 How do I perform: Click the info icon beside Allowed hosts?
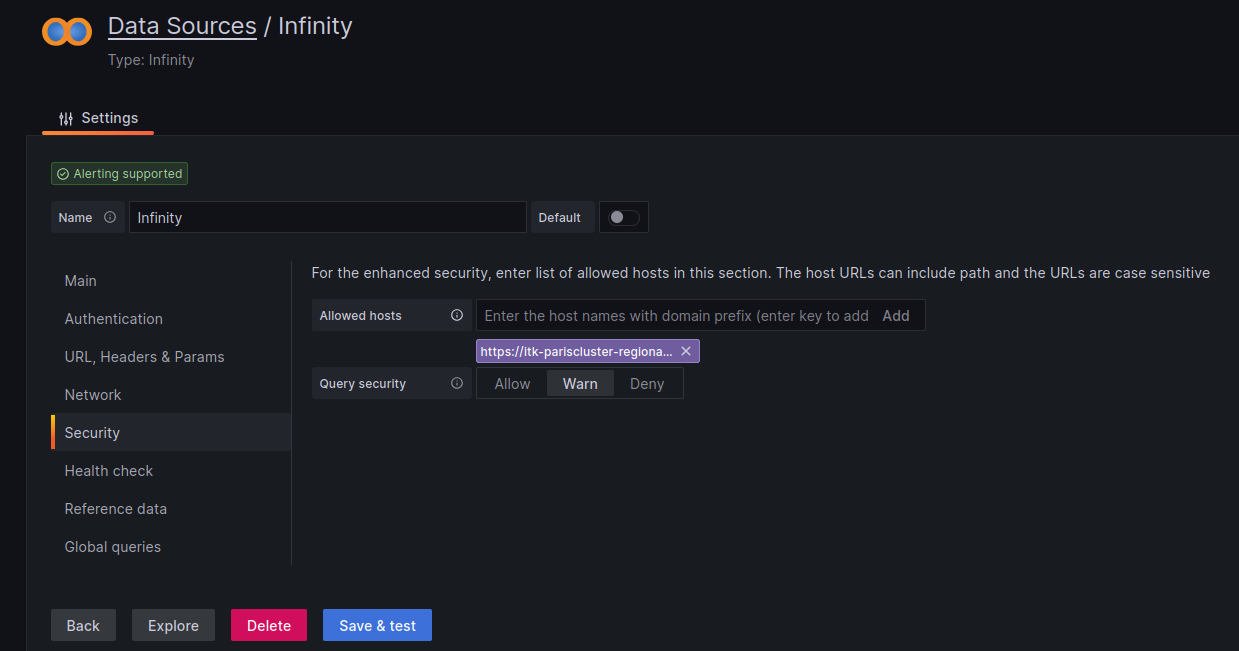457,315
